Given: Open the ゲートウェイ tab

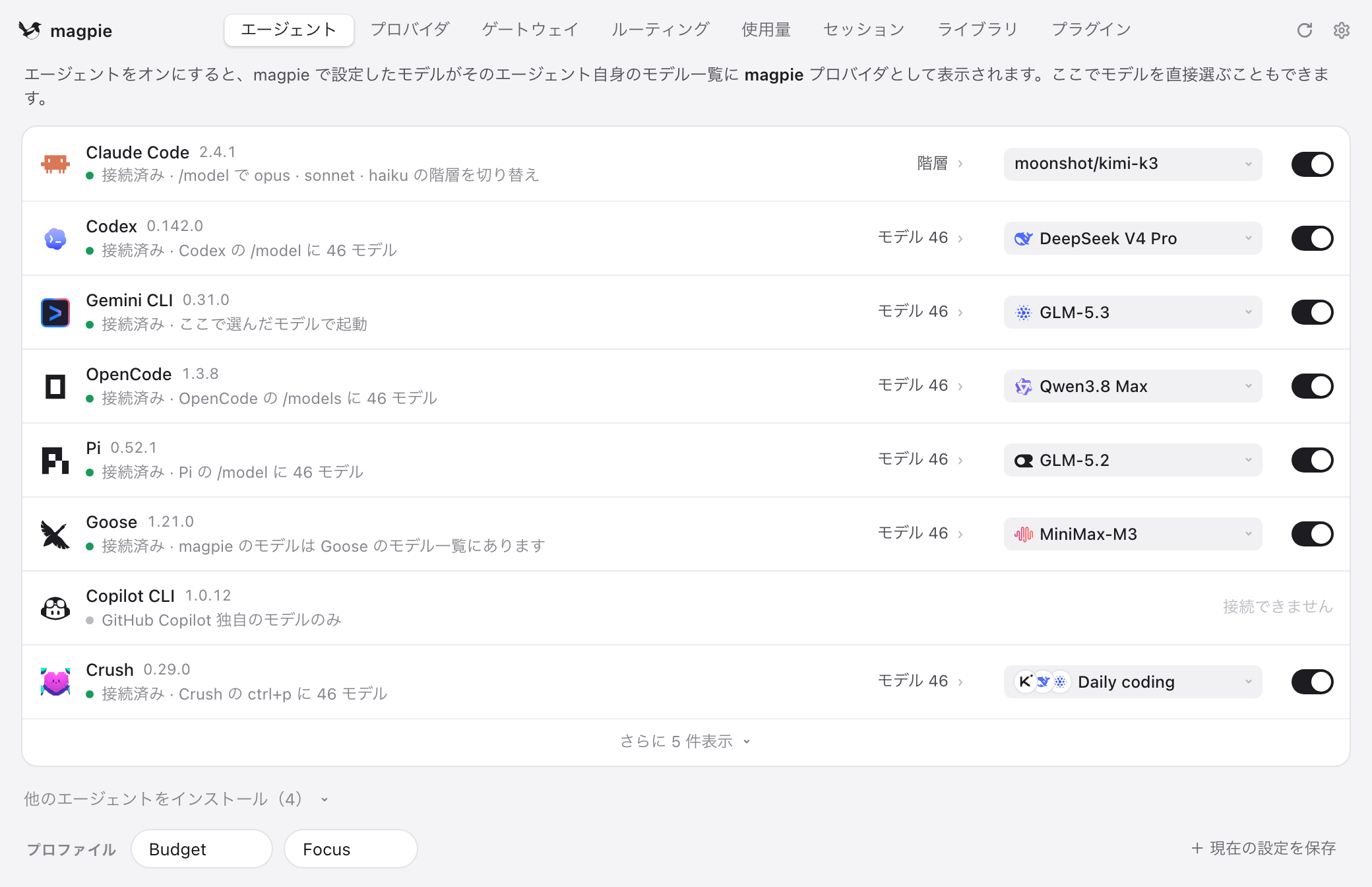Looking at the screenshot, I should (x=530, y=30).
